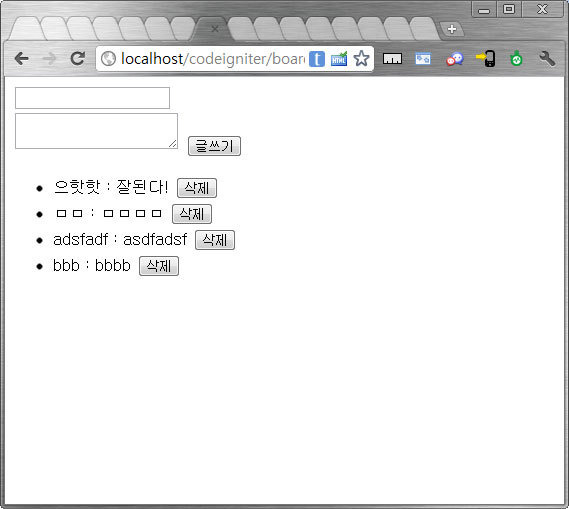Image resolution: width=569 pixels, height=509 pixels.
Task: Reload the page with the refresh icon
Action: 77,58
